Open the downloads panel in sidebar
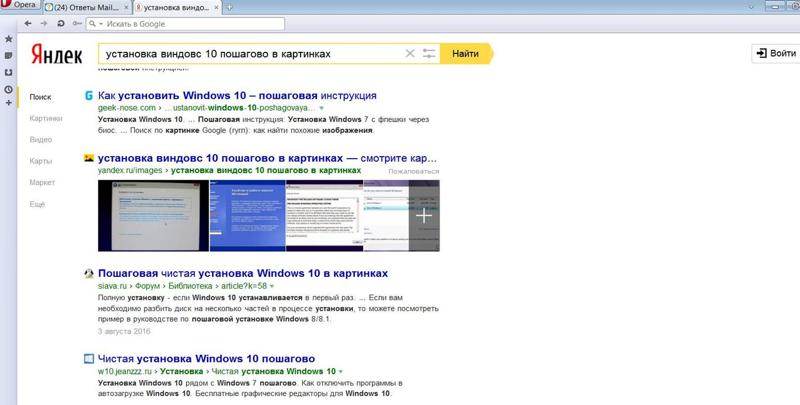 click(x=8, y=72)
